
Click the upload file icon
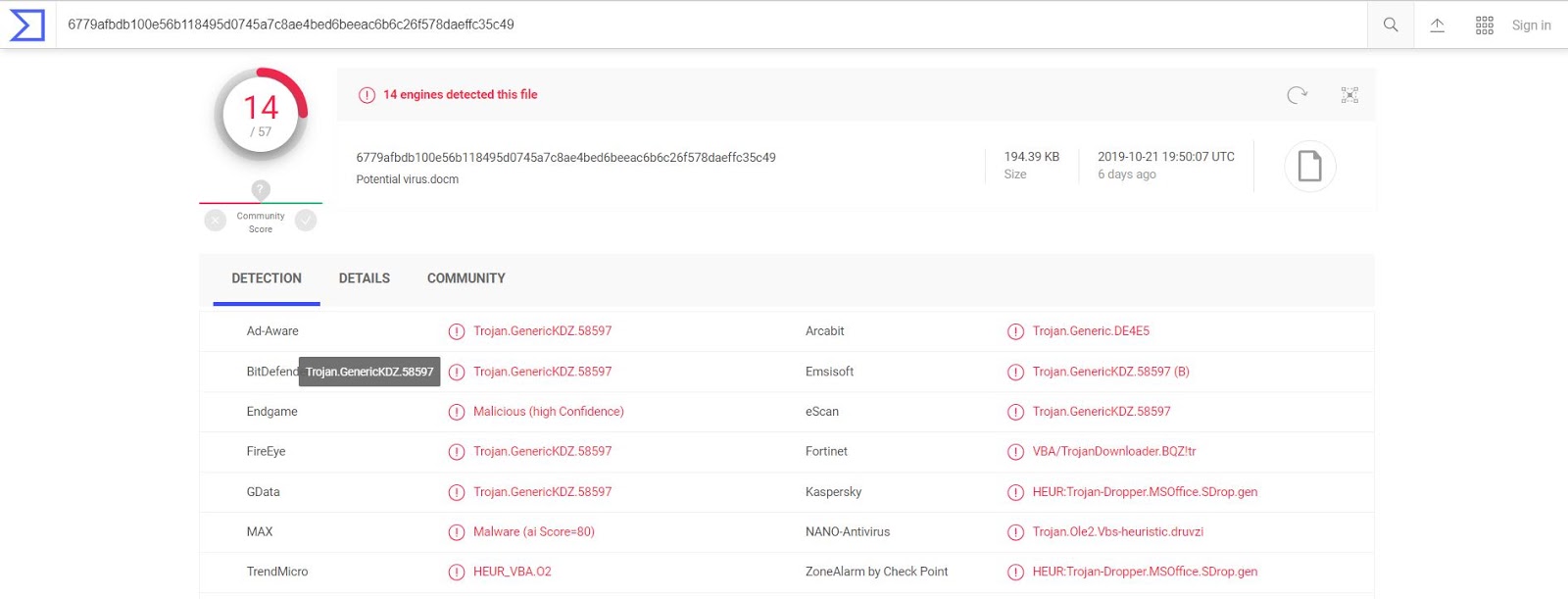(1437, 25)
